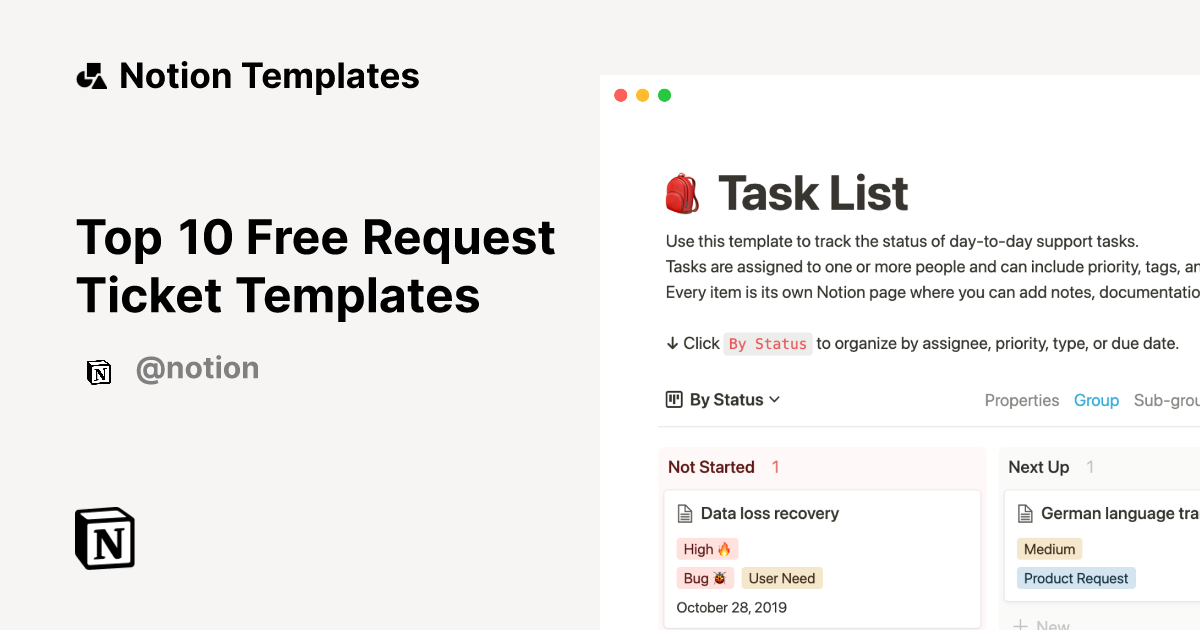Follow the @notion profile link
Viewport: 1200px width, 630px height.
[x=197, y=369]
